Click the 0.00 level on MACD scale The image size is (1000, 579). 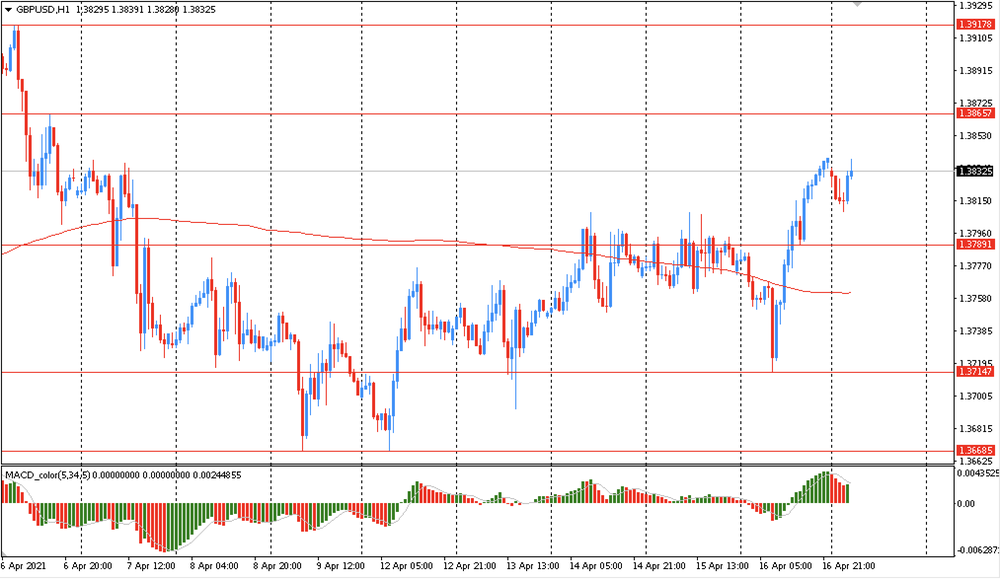tap(965, 503)
